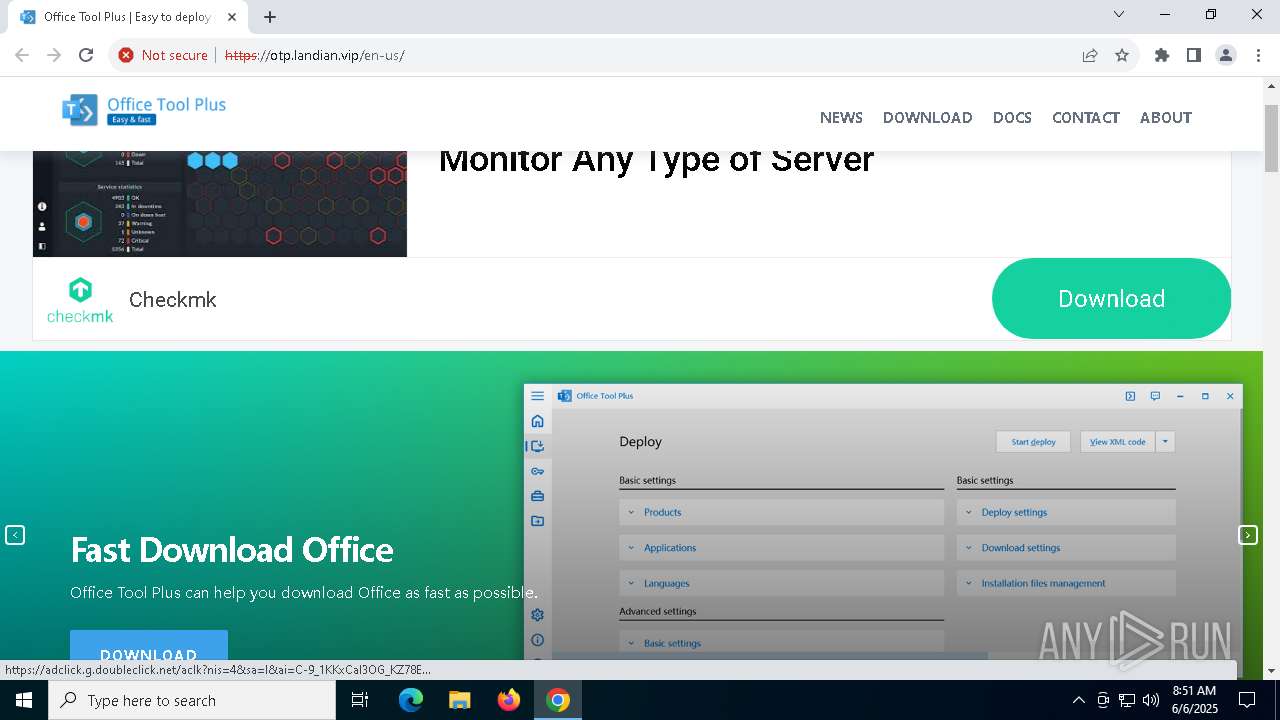Open a new browser tab

[x=270, y=17]
